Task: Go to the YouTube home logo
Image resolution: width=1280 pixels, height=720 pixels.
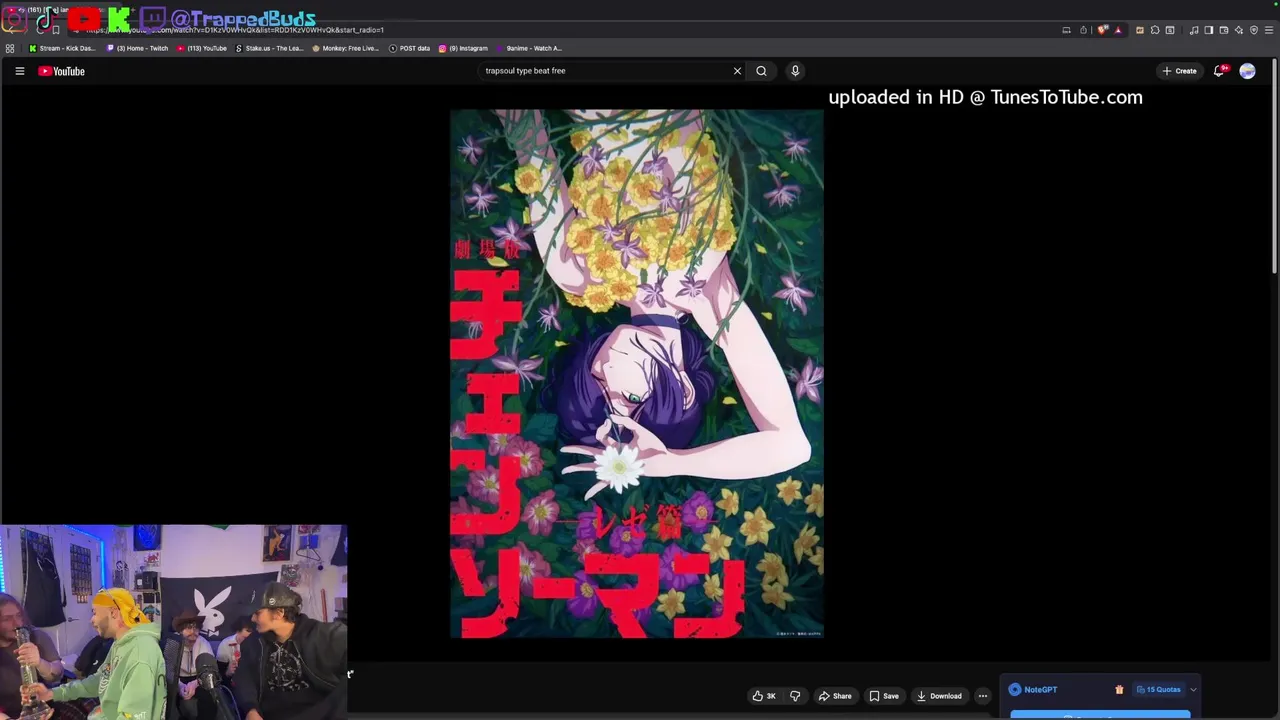Action: pyautogui.click(x=61, y=71)
